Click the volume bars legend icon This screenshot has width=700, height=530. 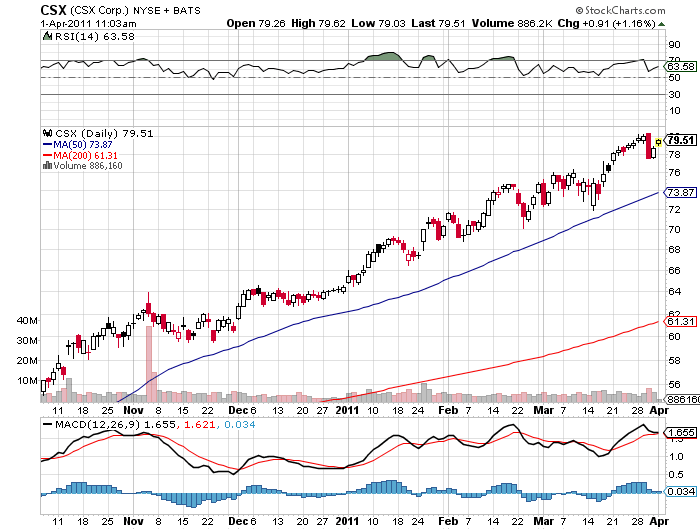pos(47,166)
